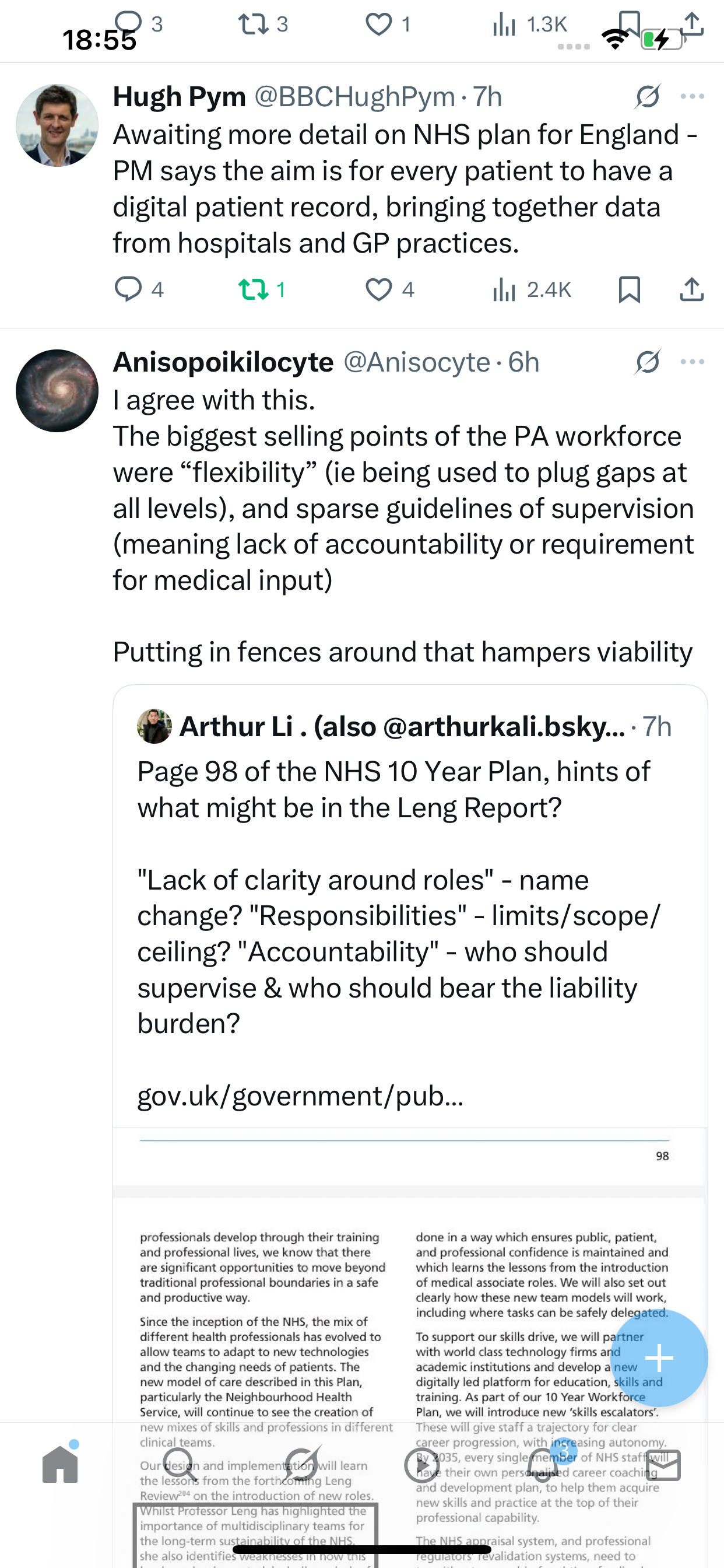
Task: View analytics showing 2.4K views
Action: 532,289
